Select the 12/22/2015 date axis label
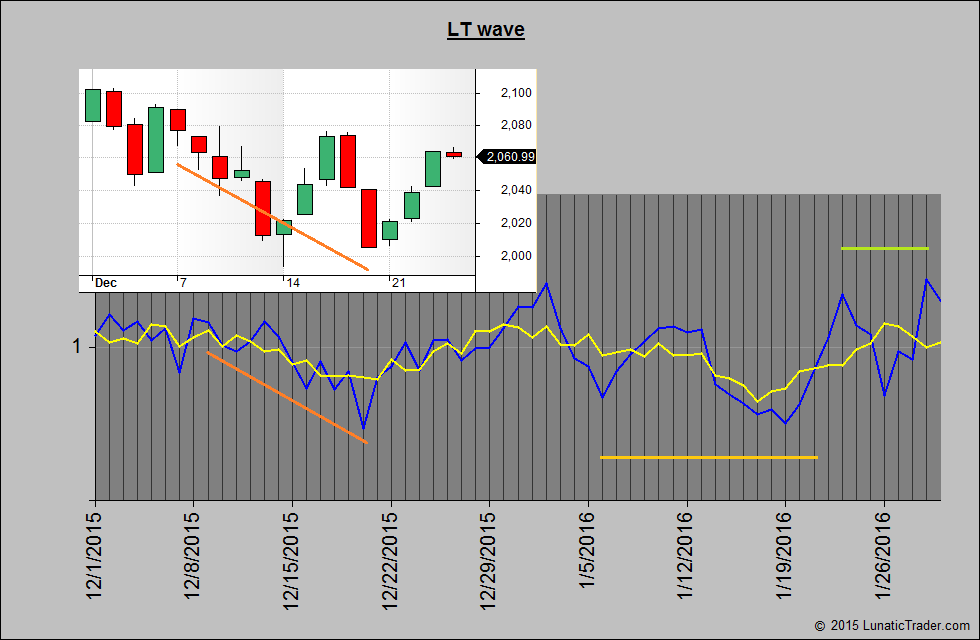Image resolution: width=980 pixels, height=640 pixels. 391,557
